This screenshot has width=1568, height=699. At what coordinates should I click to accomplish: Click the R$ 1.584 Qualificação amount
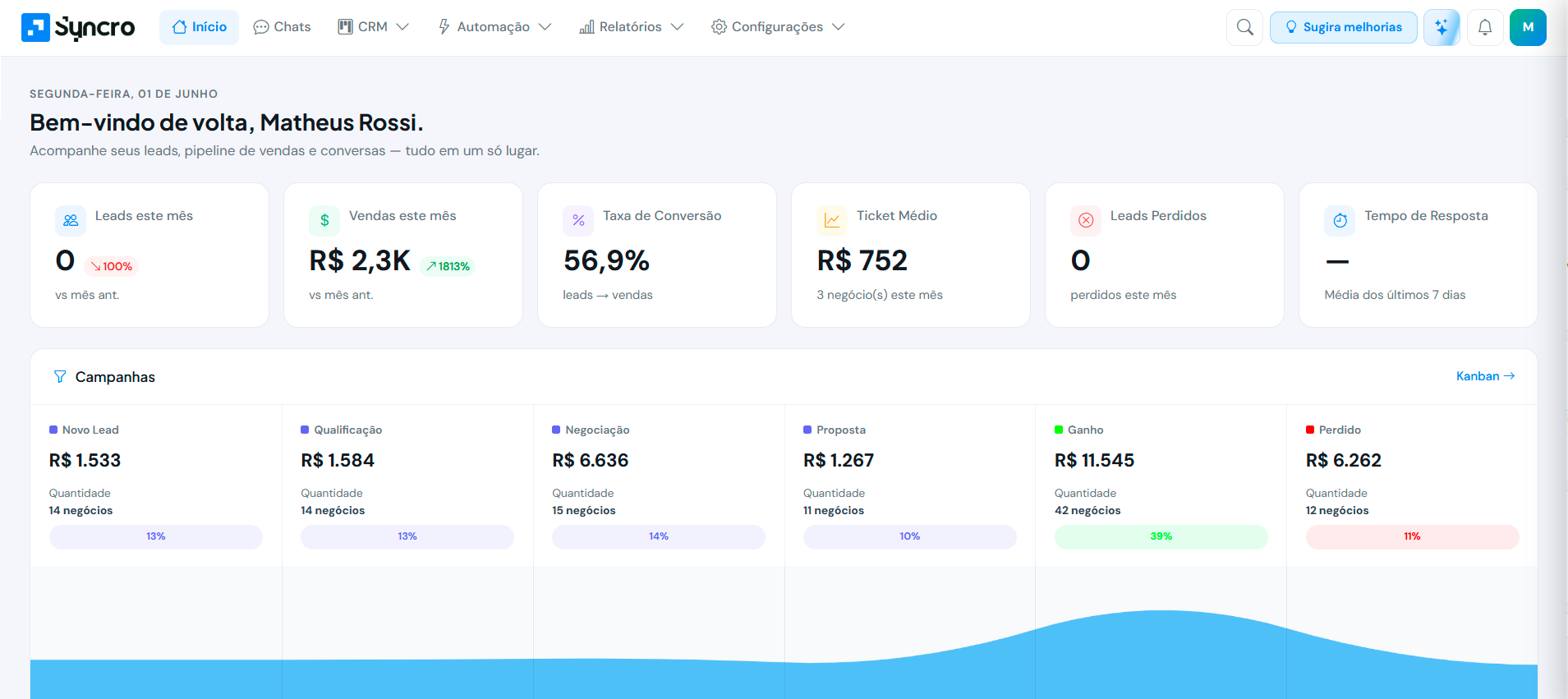(x=338, y=461)
